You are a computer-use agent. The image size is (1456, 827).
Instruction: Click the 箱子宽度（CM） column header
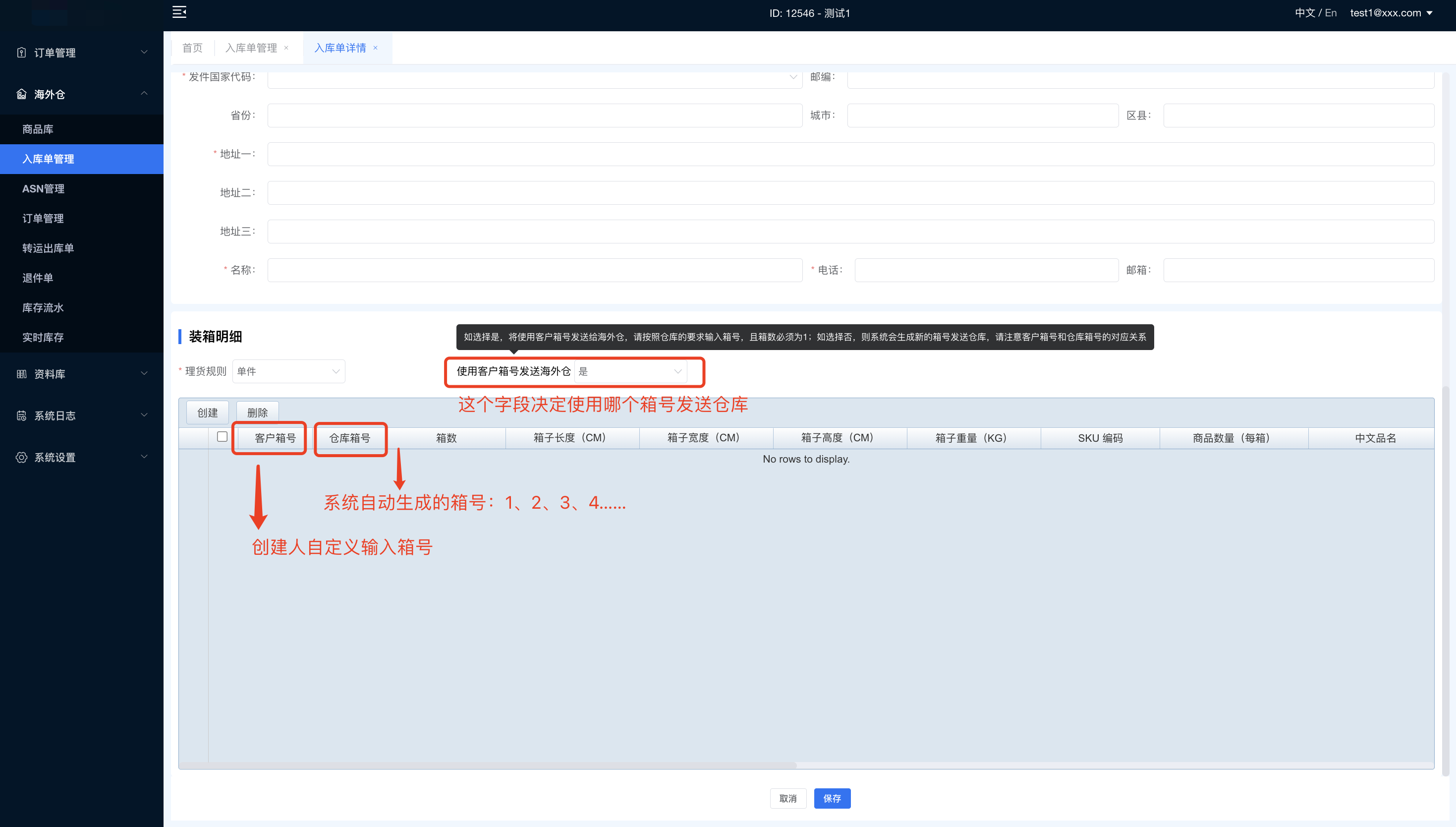[x=706, y=438]
